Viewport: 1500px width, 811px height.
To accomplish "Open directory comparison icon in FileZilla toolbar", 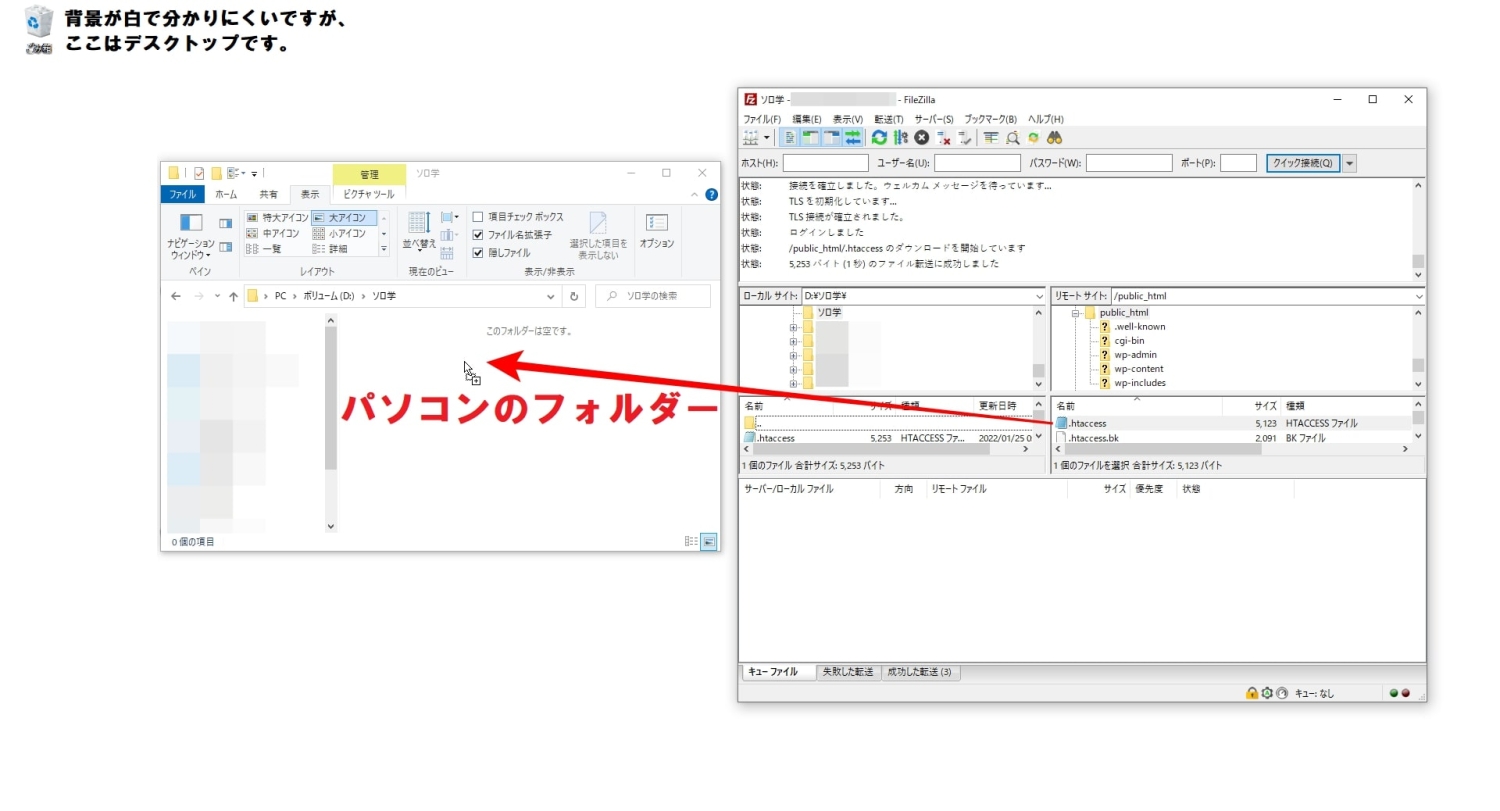I will 1012,138.
